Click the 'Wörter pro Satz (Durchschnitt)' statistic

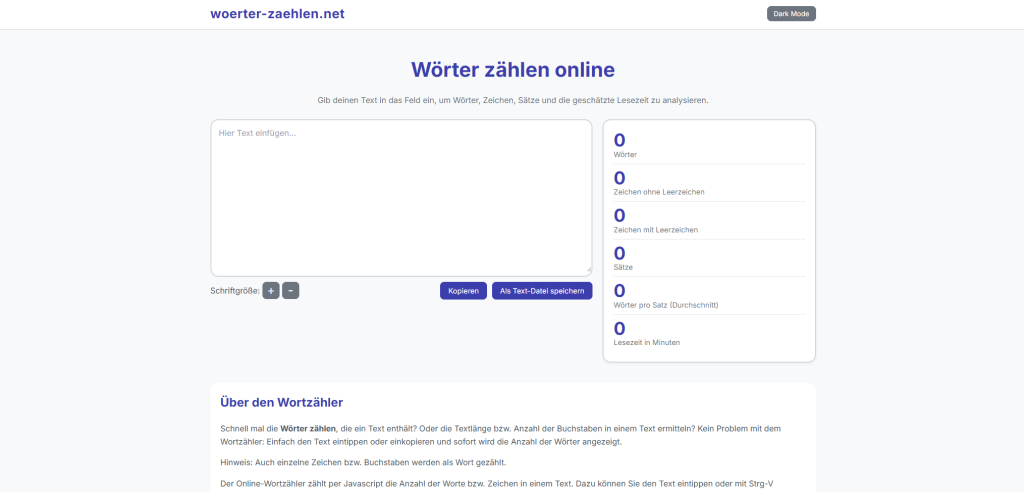click(x=665, y=304)
